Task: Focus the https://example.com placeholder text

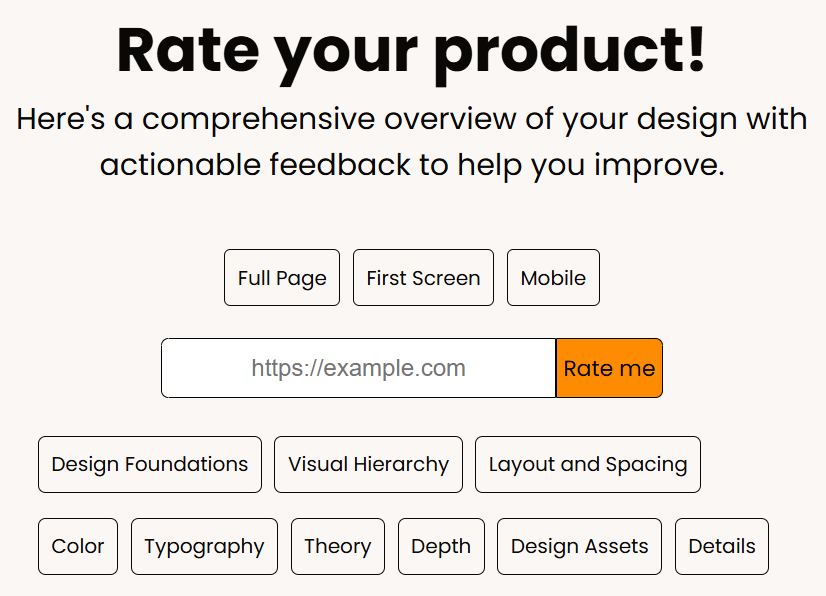Action: (x=358, y=368)
